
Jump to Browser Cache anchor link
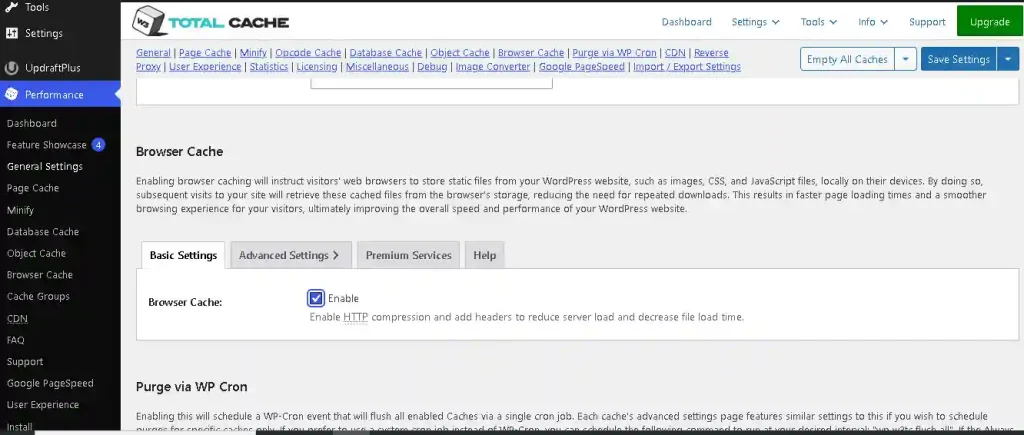click(x=531, y=53)
